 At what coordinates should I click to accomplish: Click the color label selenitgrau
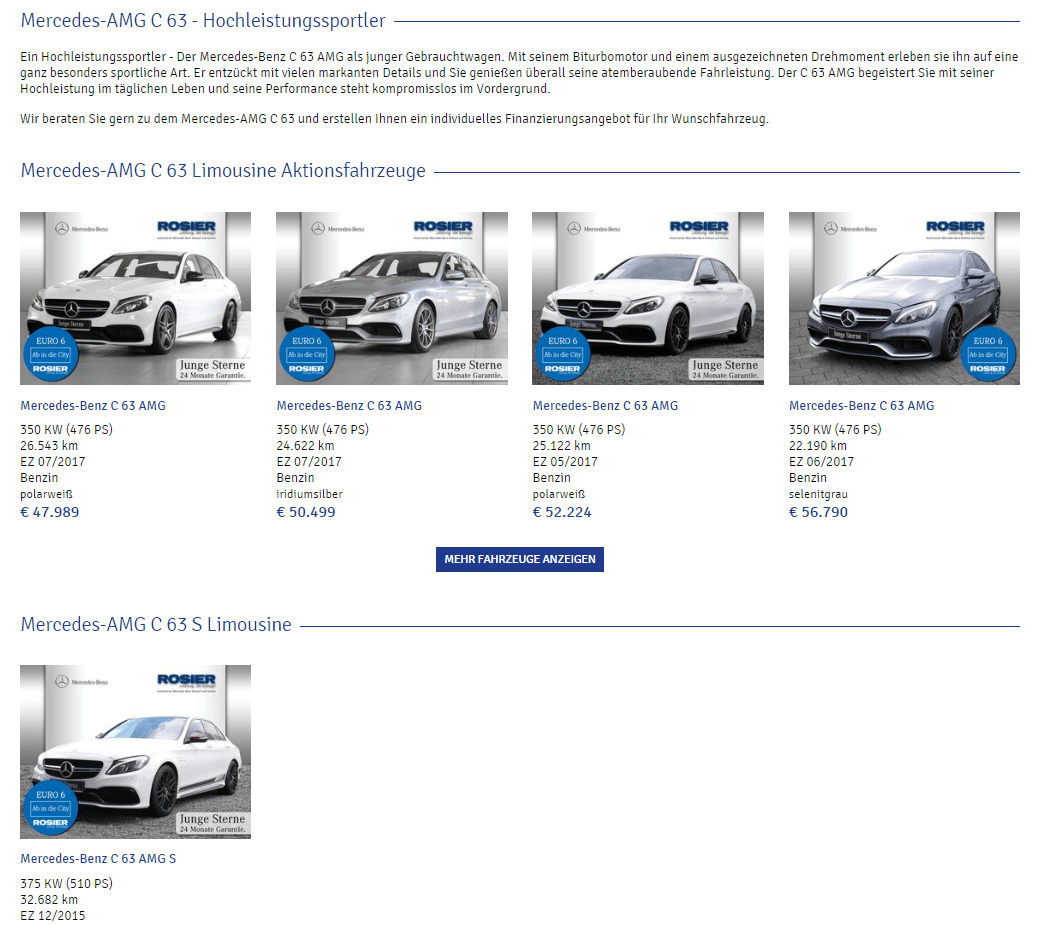pos(818,494)
